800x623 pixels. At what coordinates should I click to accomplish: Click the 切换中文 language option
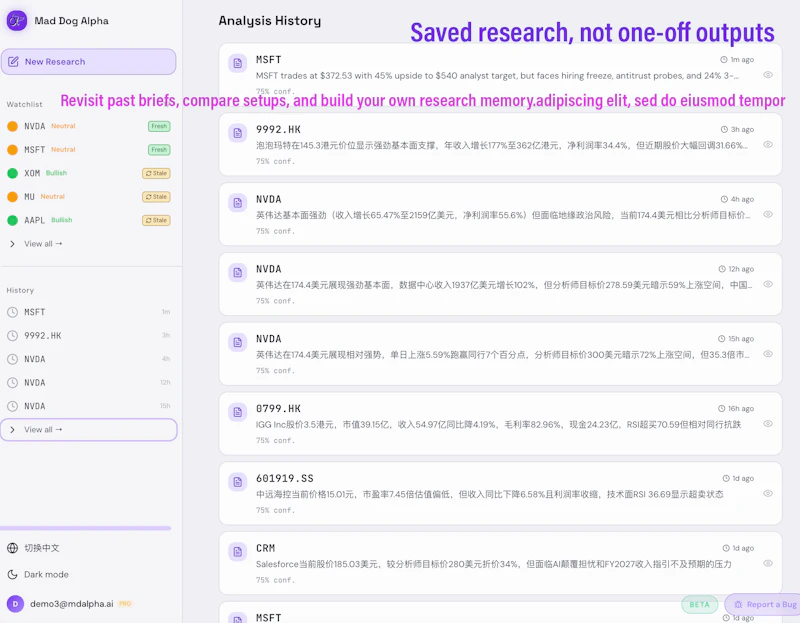[42, 547]
